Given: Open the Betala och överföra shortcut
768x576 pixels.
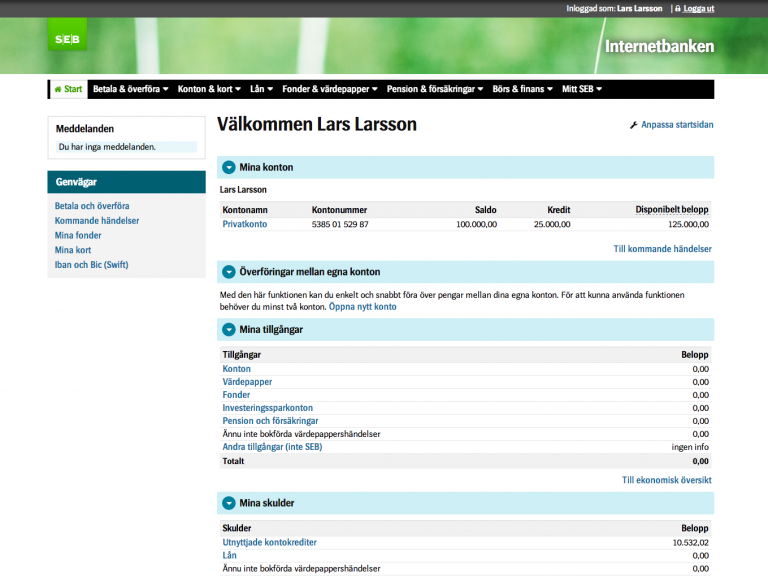Looking at the screenshot, I should (92, 206).
